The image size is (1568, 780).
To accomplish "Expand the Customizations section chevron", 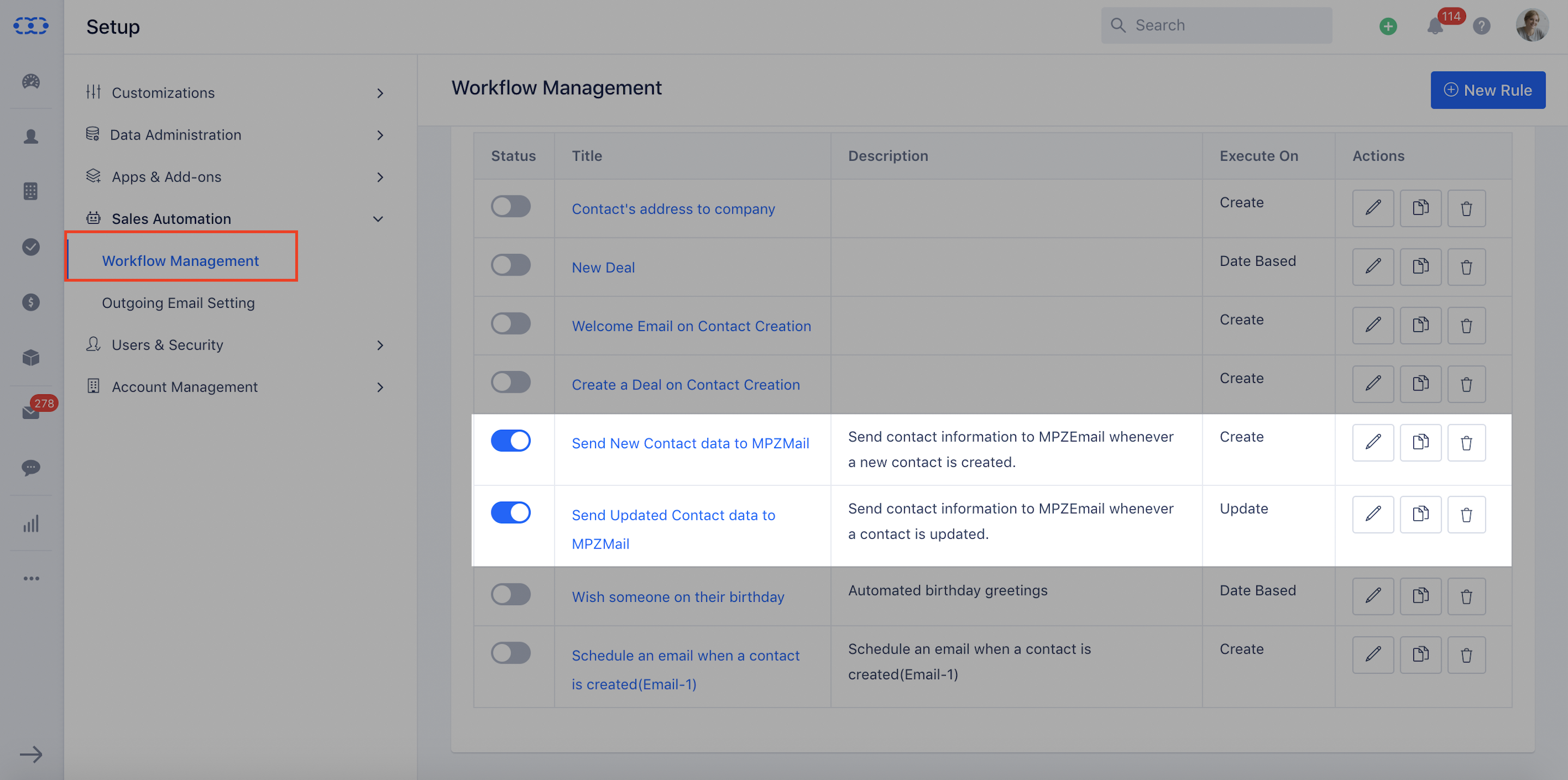I will pyautogui.click(x=380, y=93).
